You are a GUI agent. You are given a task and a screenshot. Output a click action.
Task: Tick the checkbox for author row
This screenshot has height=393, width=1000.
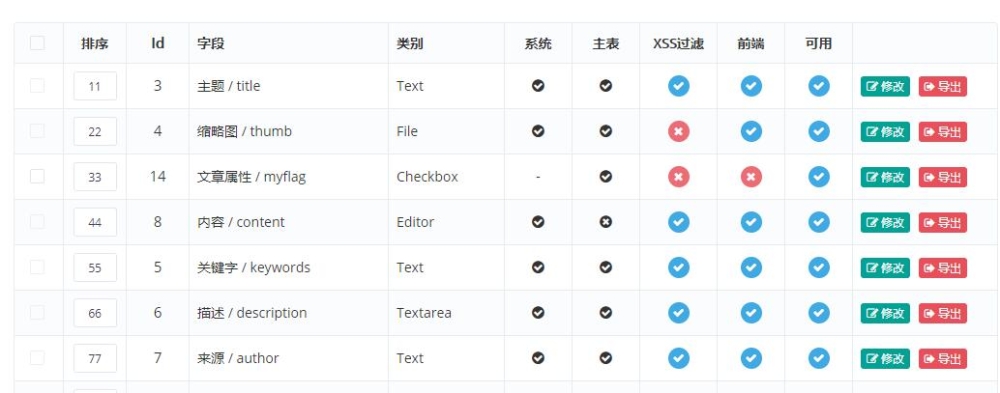(x=37, y=358)
